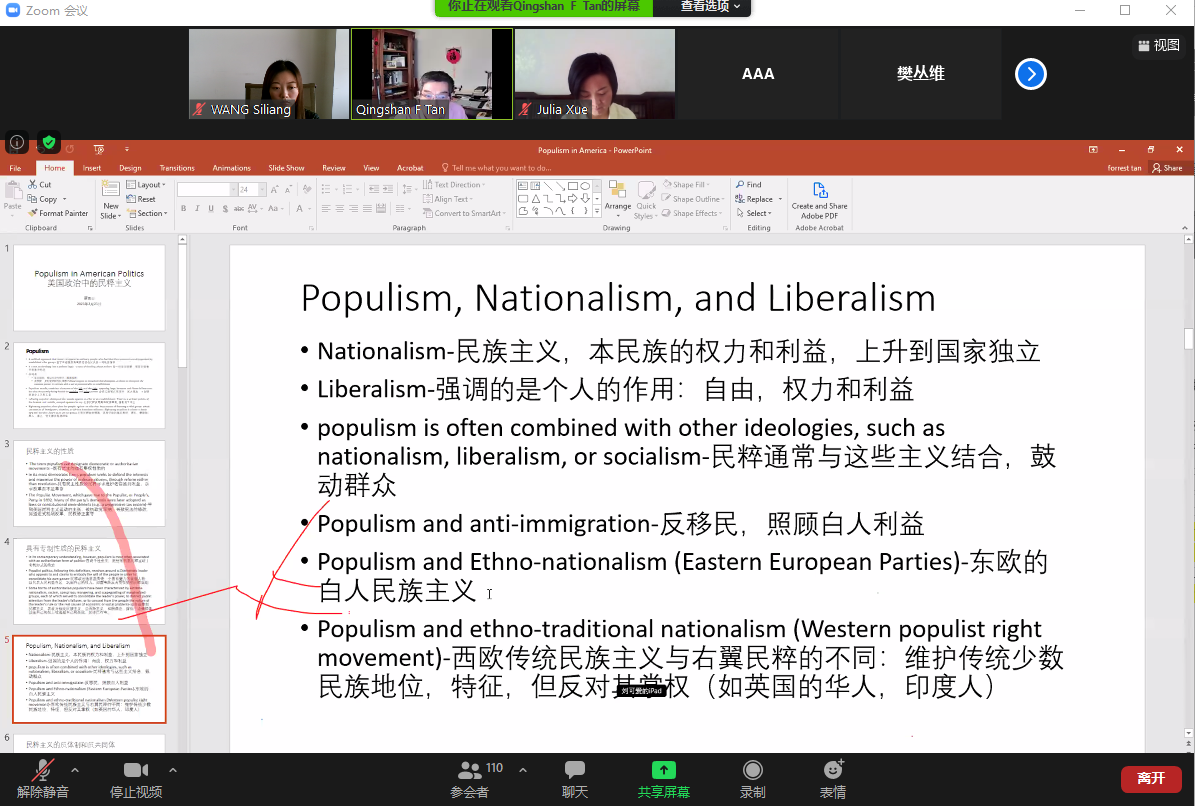
Task: Expand video options arrow beside camera
Action: [x=173, y=770]
